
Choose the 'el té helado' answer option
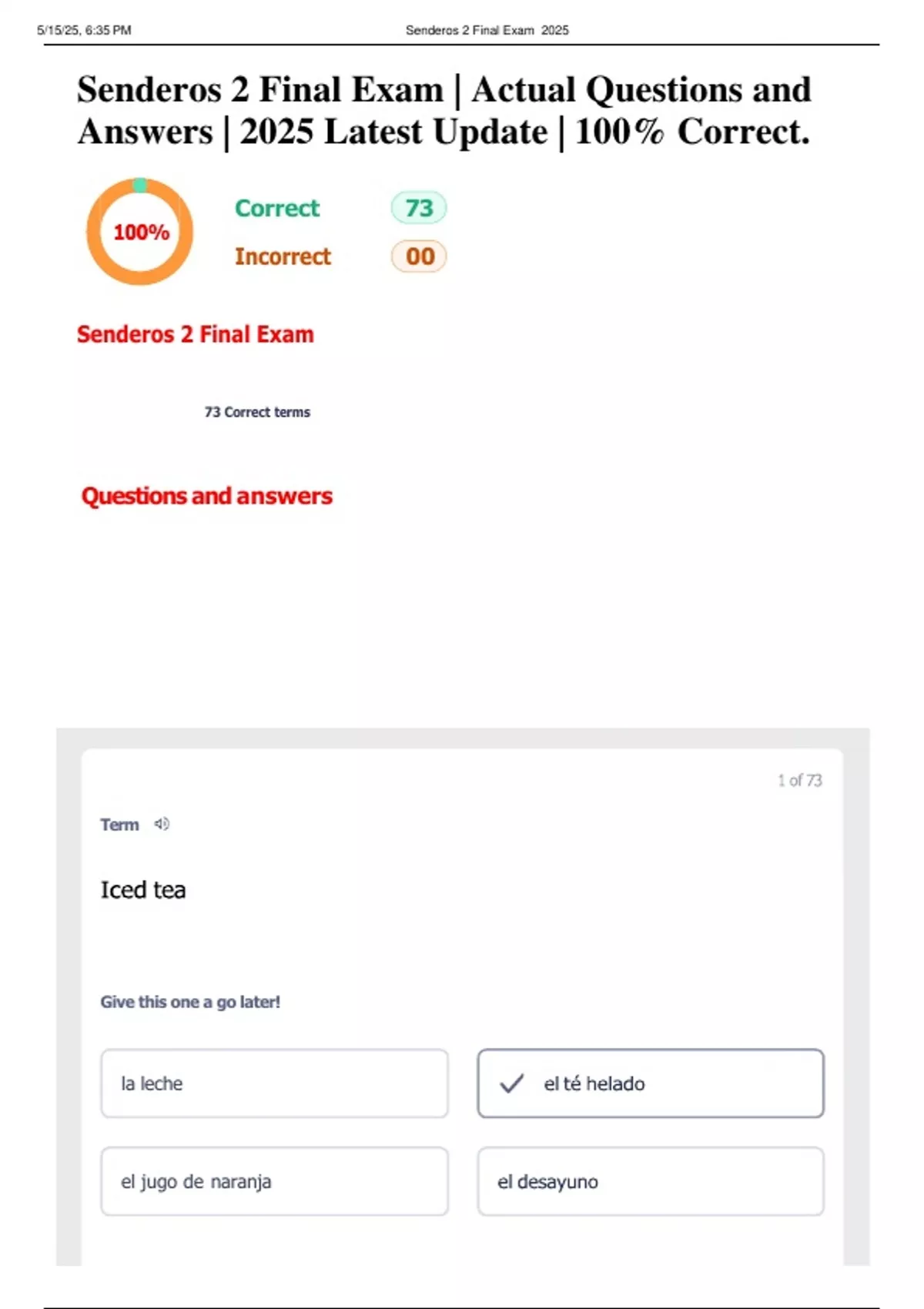click(651, 1083)
